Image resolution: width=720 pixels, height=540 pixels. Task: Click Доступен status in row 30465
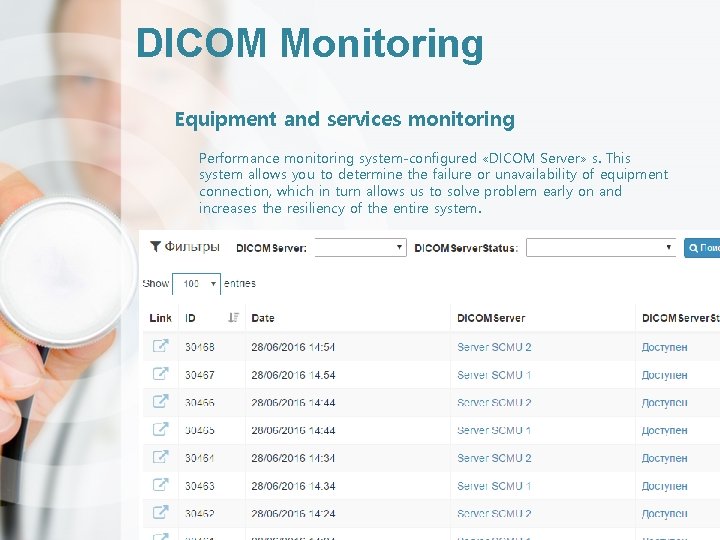tap(664, 431)
